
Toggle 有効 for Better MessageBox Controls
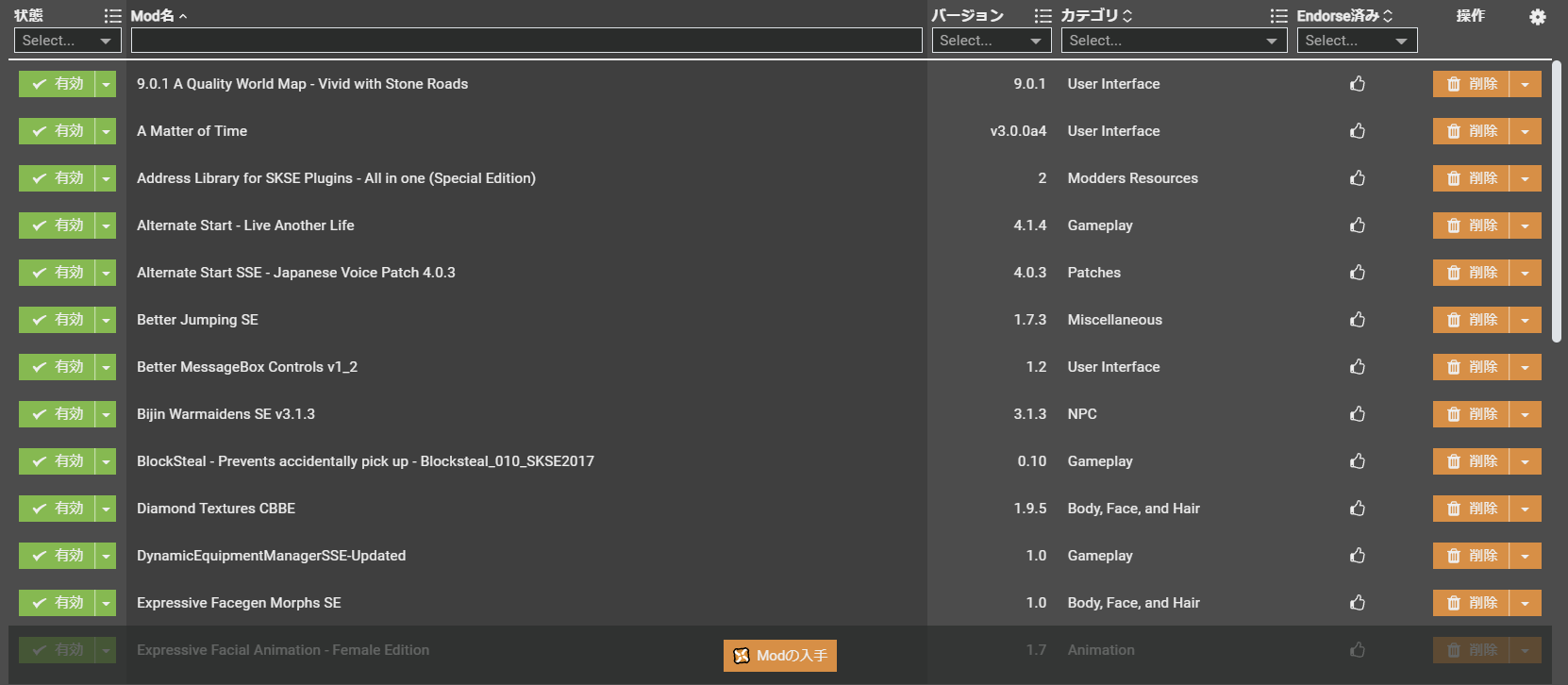(57, 367)
